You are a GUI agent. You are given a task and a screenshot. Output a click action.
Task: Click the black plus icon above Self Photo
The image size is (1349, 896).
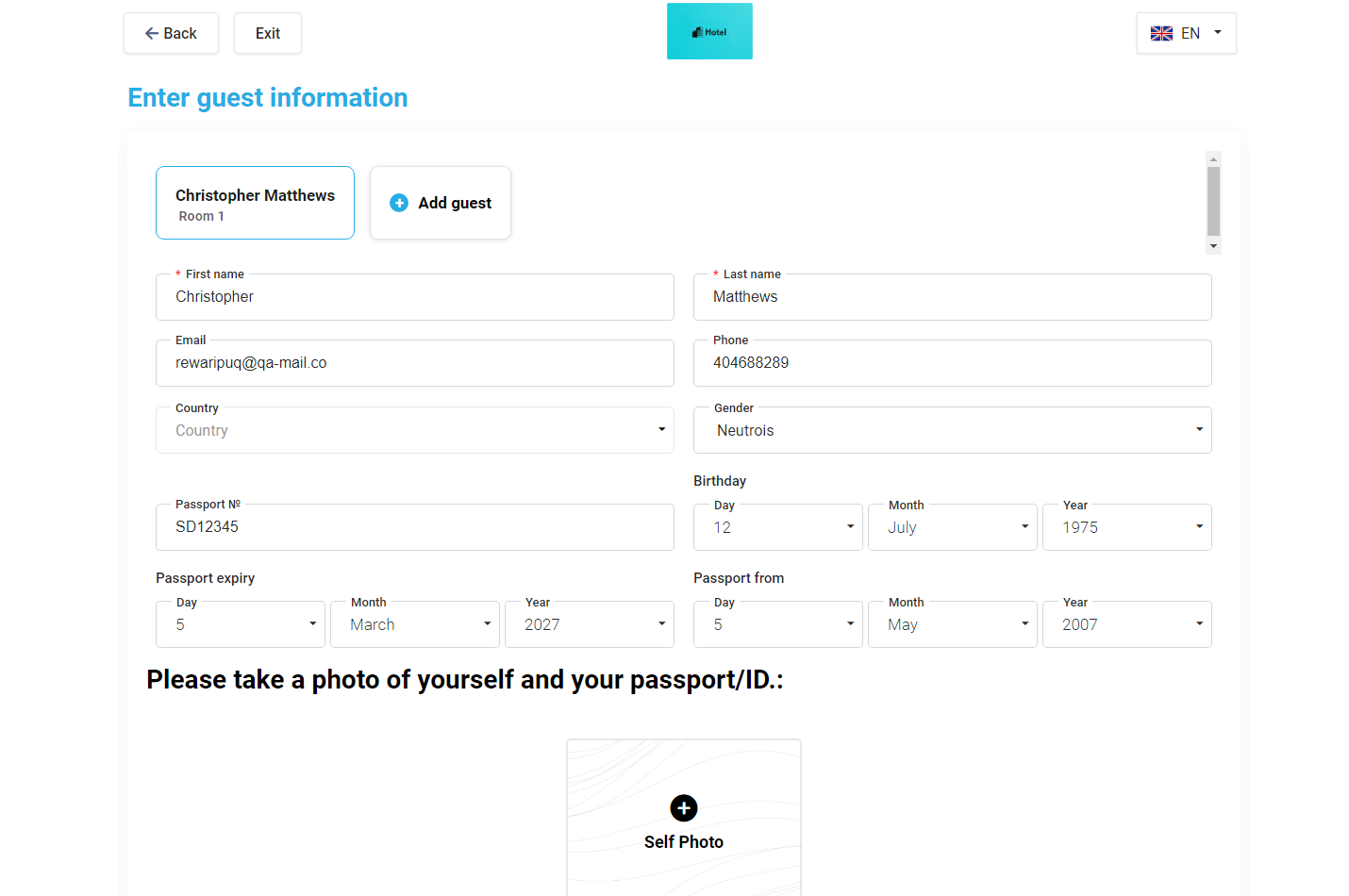pyautogui.click(x=684, y=808)
